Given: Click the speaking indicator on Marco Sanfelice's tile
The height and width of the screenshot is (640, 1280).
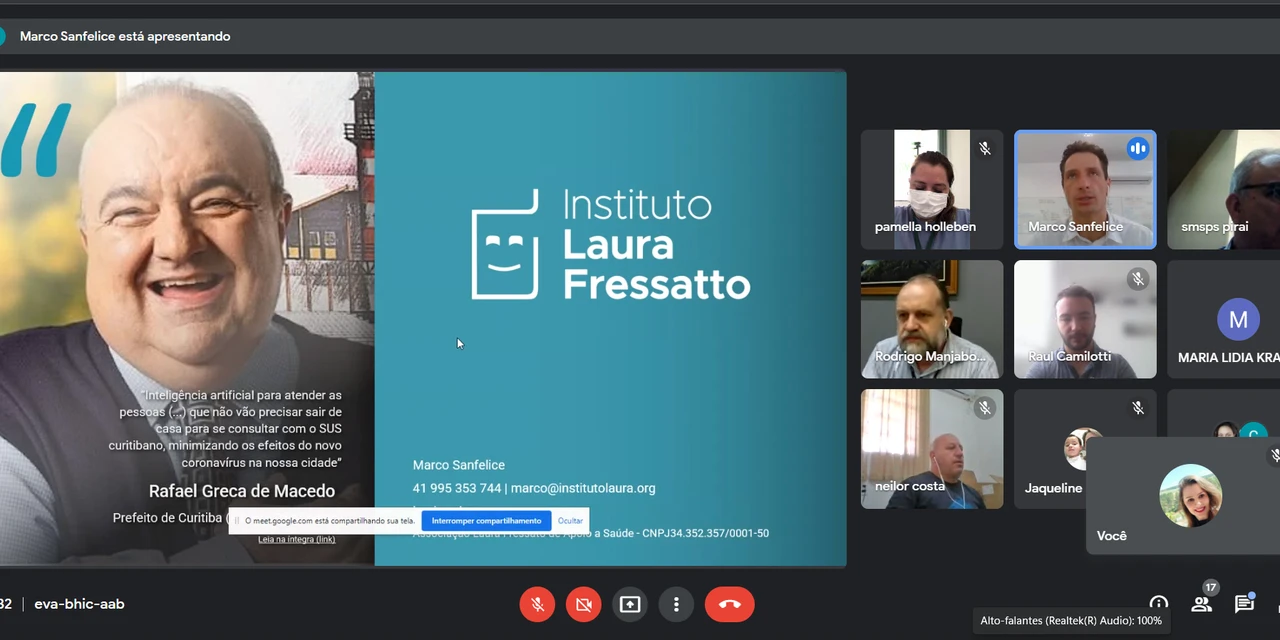Looking at the screenshot, I should pyautogui.click(x=1137, y=149).
